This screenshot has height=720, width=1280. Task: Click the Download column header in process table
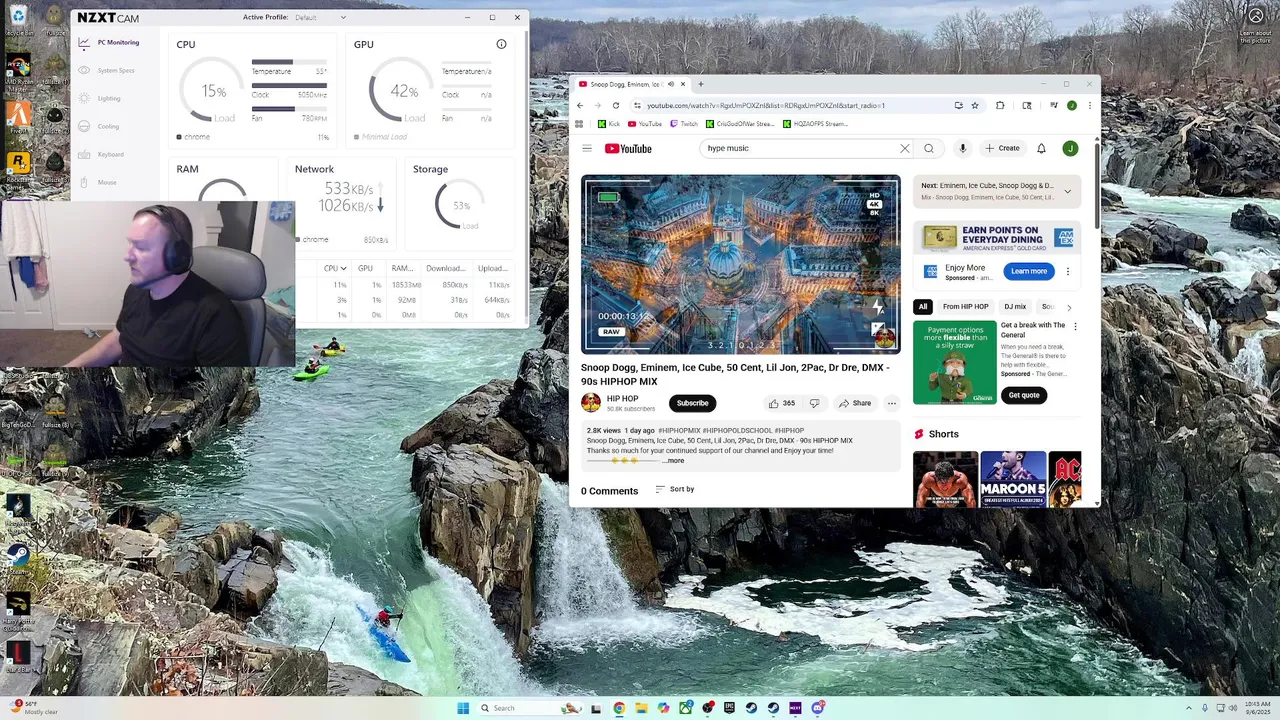(x=445, y=268)
